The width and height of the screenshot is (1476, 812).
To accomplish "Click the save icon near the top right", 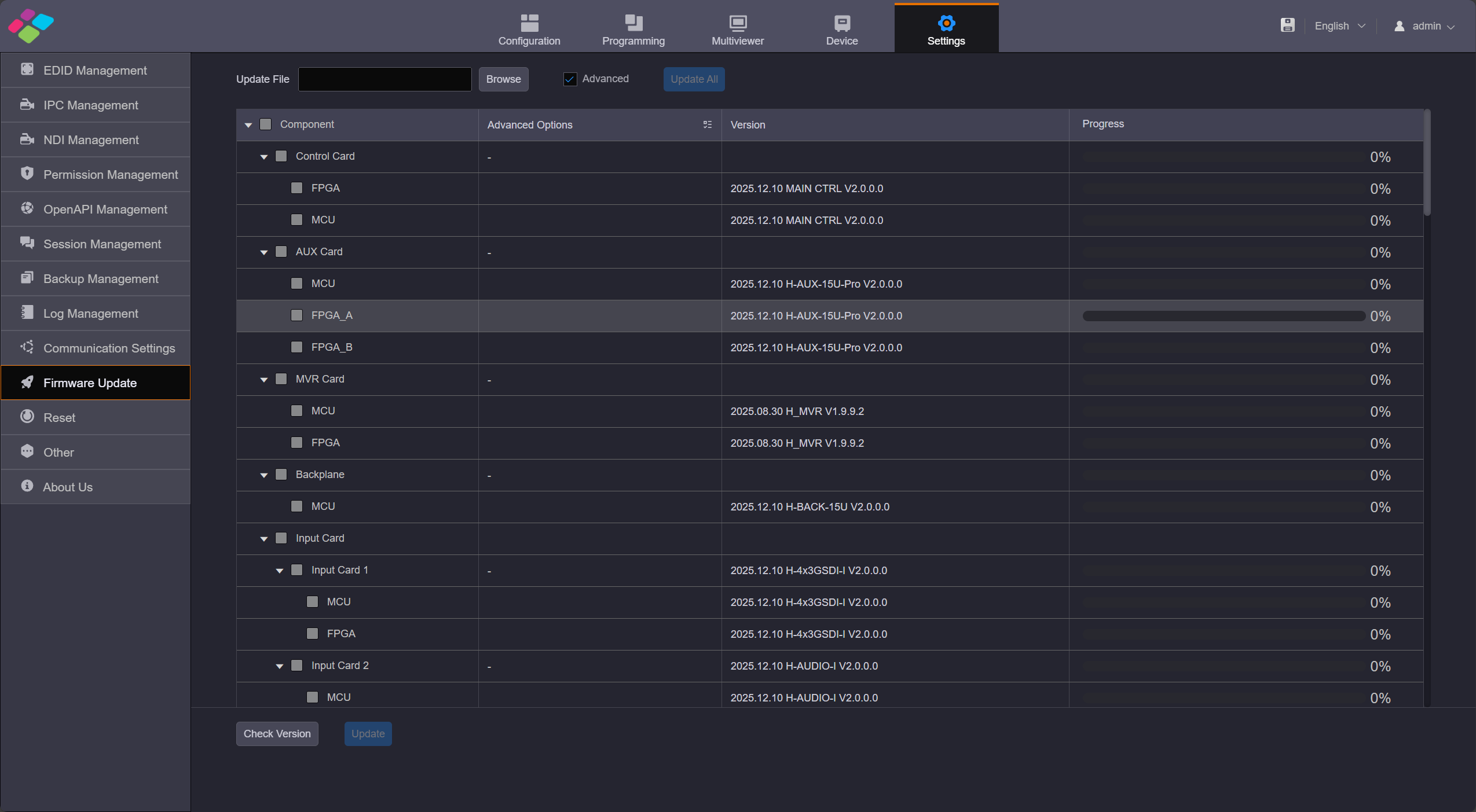I will coord(1287,25).
